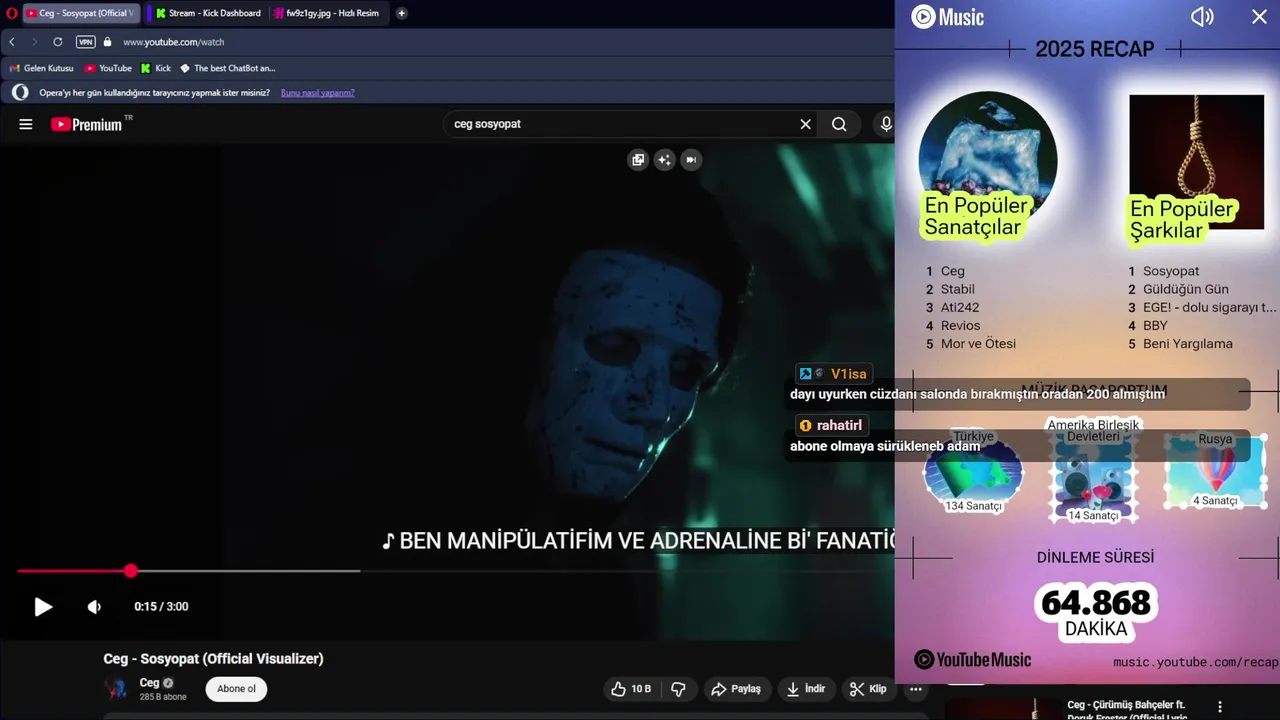1280x720 pixels.
Task: Toggle the Opera VPN badge
Action: click(x=86, y=42)
